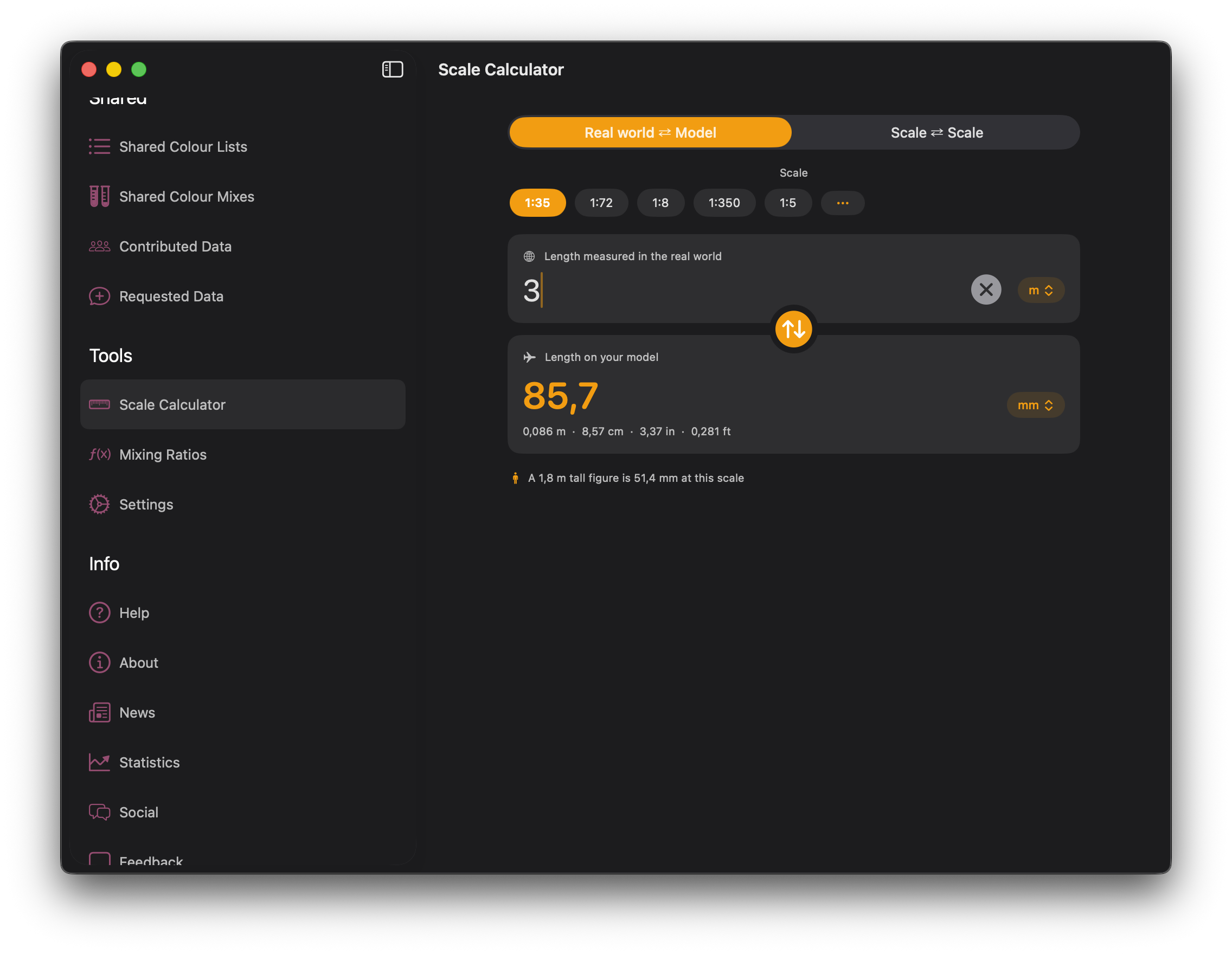Click the '0,281 ft' converted value
This screenshot has width=1232, height=954.
(710, 431)
